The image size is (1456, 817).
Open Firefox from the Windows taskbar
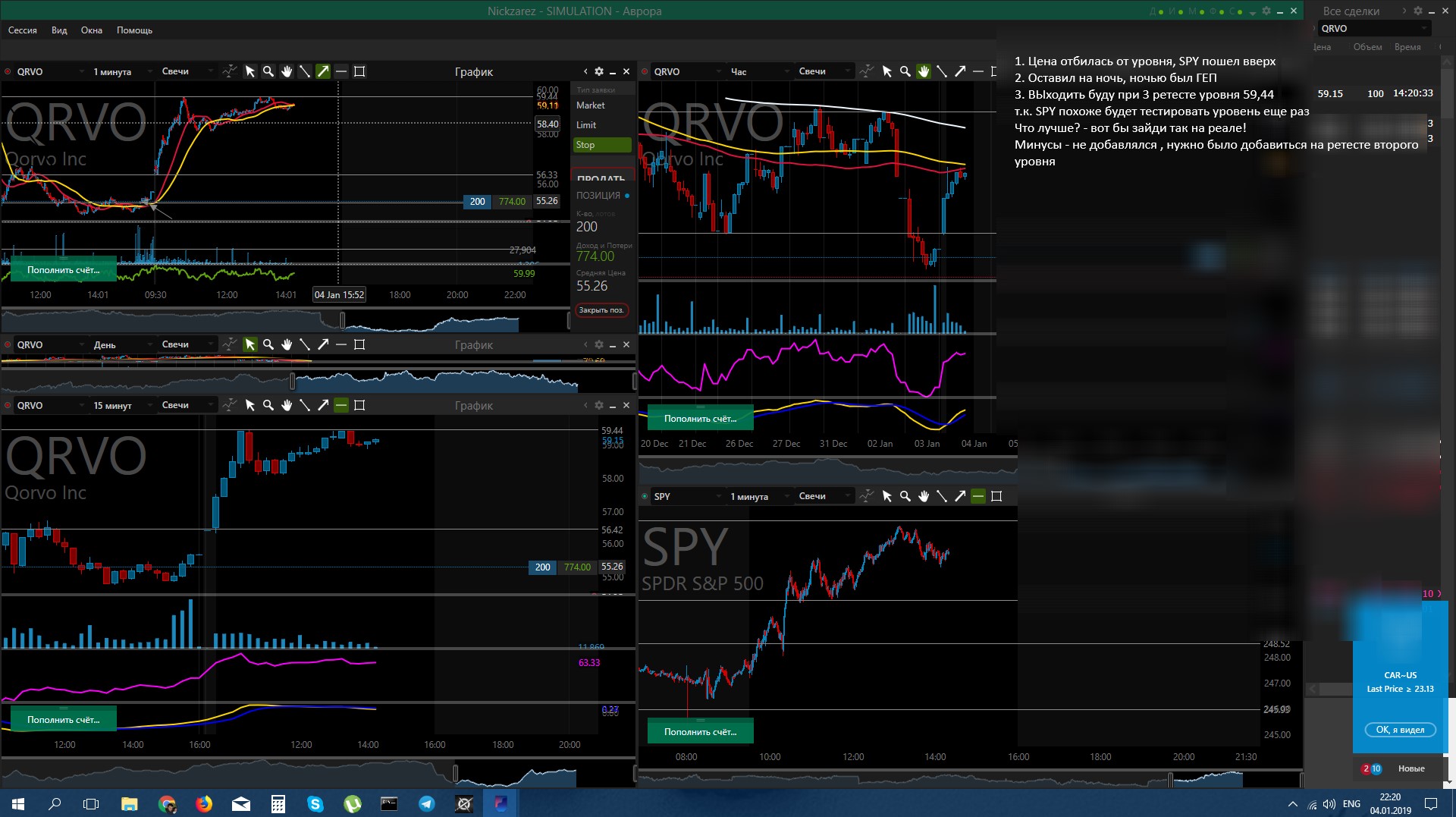(204, 803)
